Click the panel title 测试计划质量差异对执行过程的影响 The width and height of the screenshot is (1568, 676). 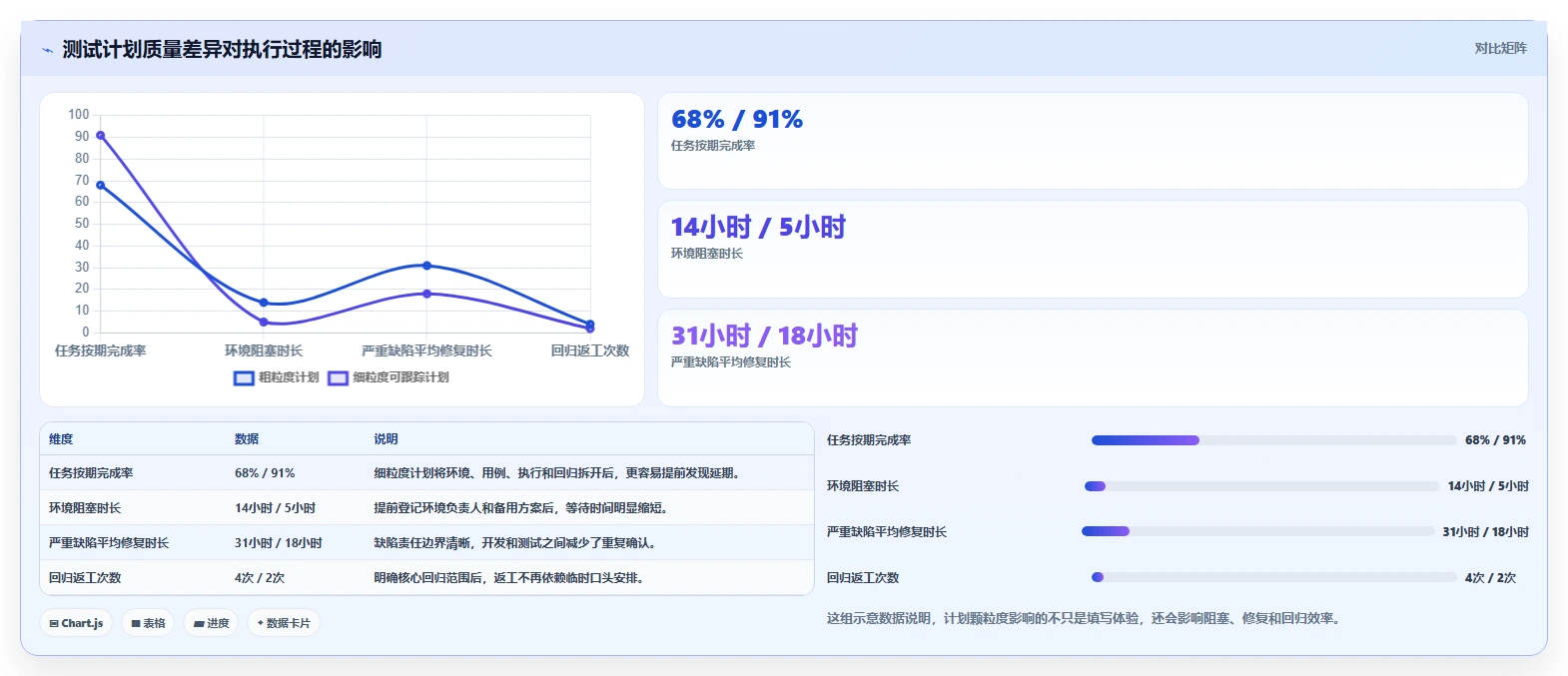click(x=222, y=50)
